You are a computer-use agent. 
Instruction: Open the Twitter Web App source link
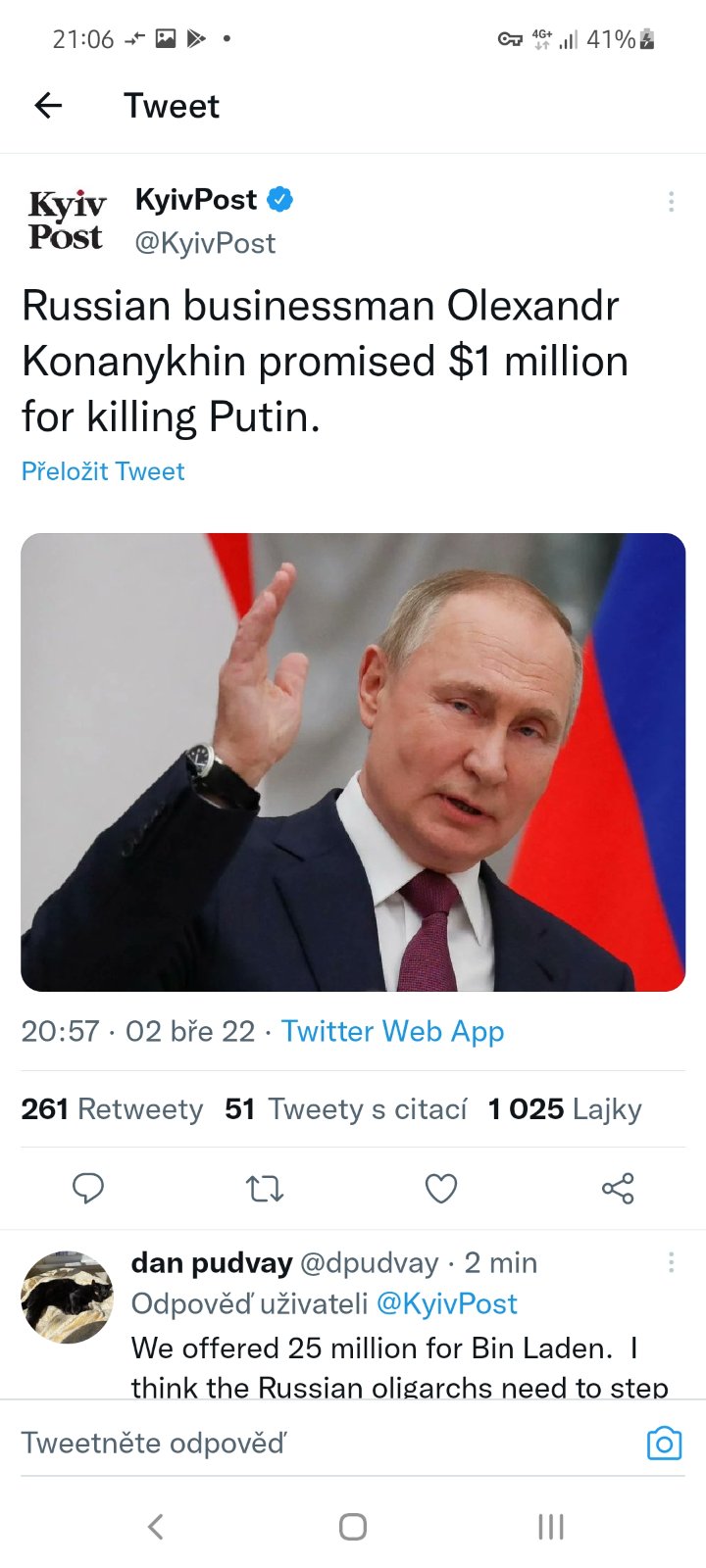point(392,1031)
